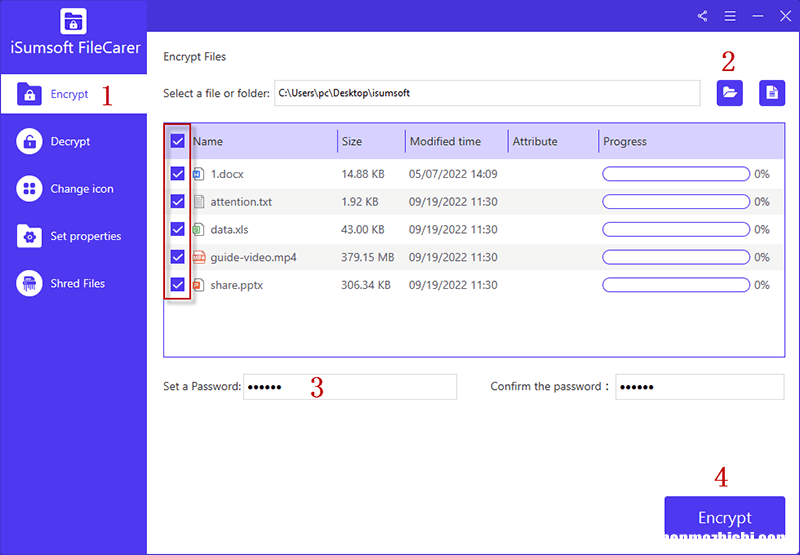Toggle the select-all checkbox in header

click(x=178, y=141)
